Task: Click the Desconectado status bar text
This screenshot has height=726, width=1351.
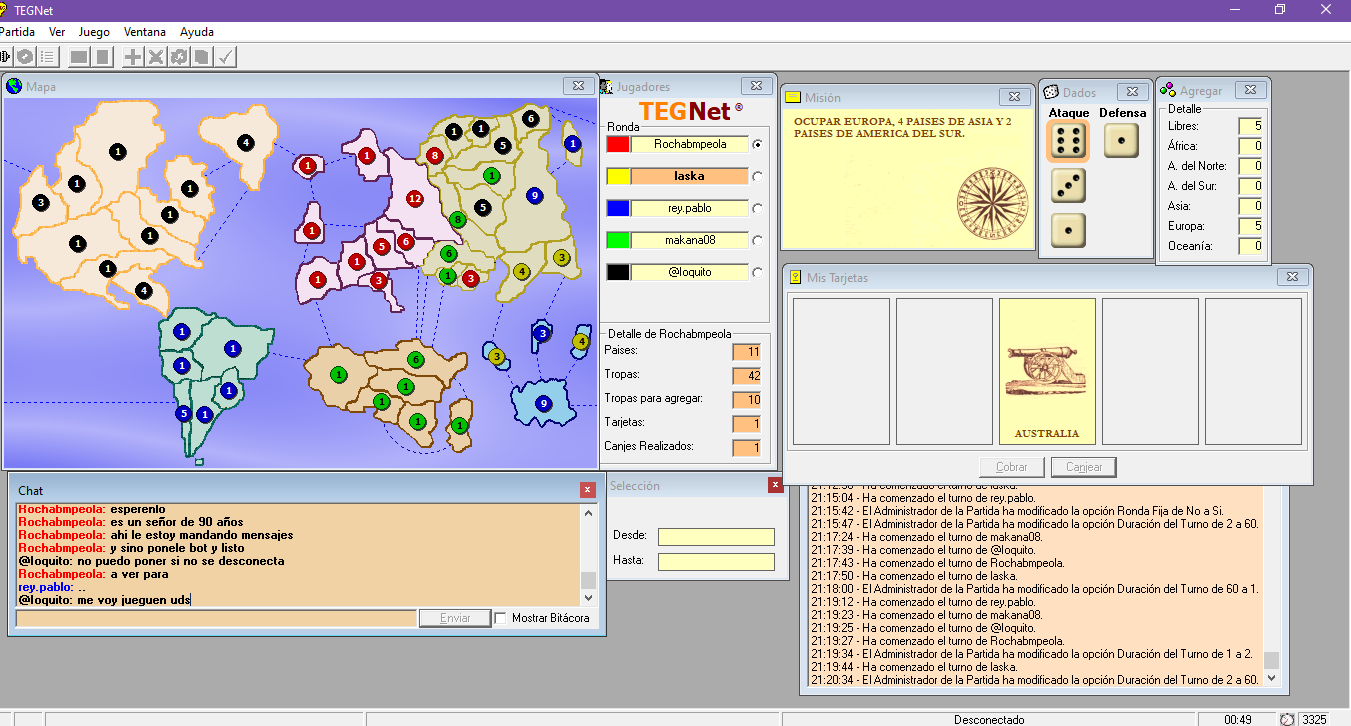Action: point(989,719)
